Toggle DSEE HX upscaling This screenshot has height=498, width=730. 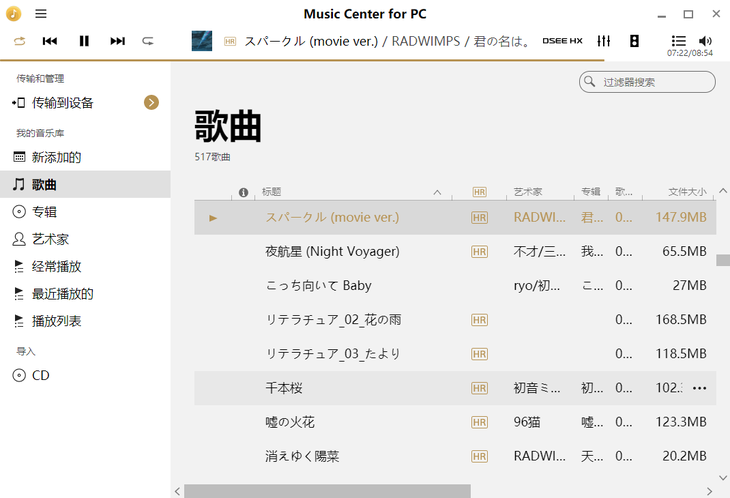562,41
